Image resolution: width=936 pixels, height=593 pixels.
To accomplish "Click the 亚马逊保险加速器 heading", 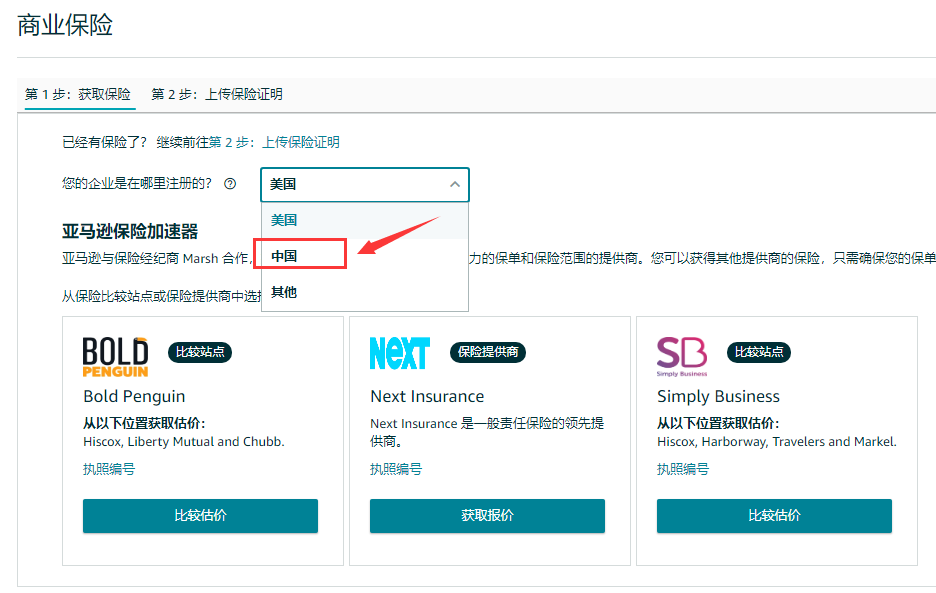I will tap(130, 232).
